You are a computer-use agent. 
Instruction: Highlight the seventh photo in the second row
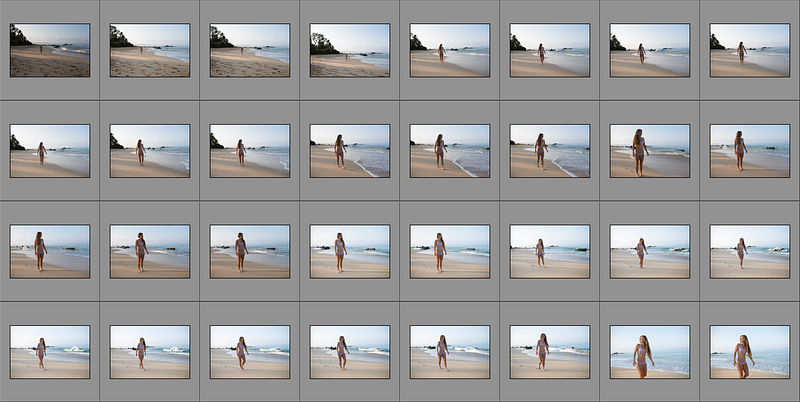(650, 151)
